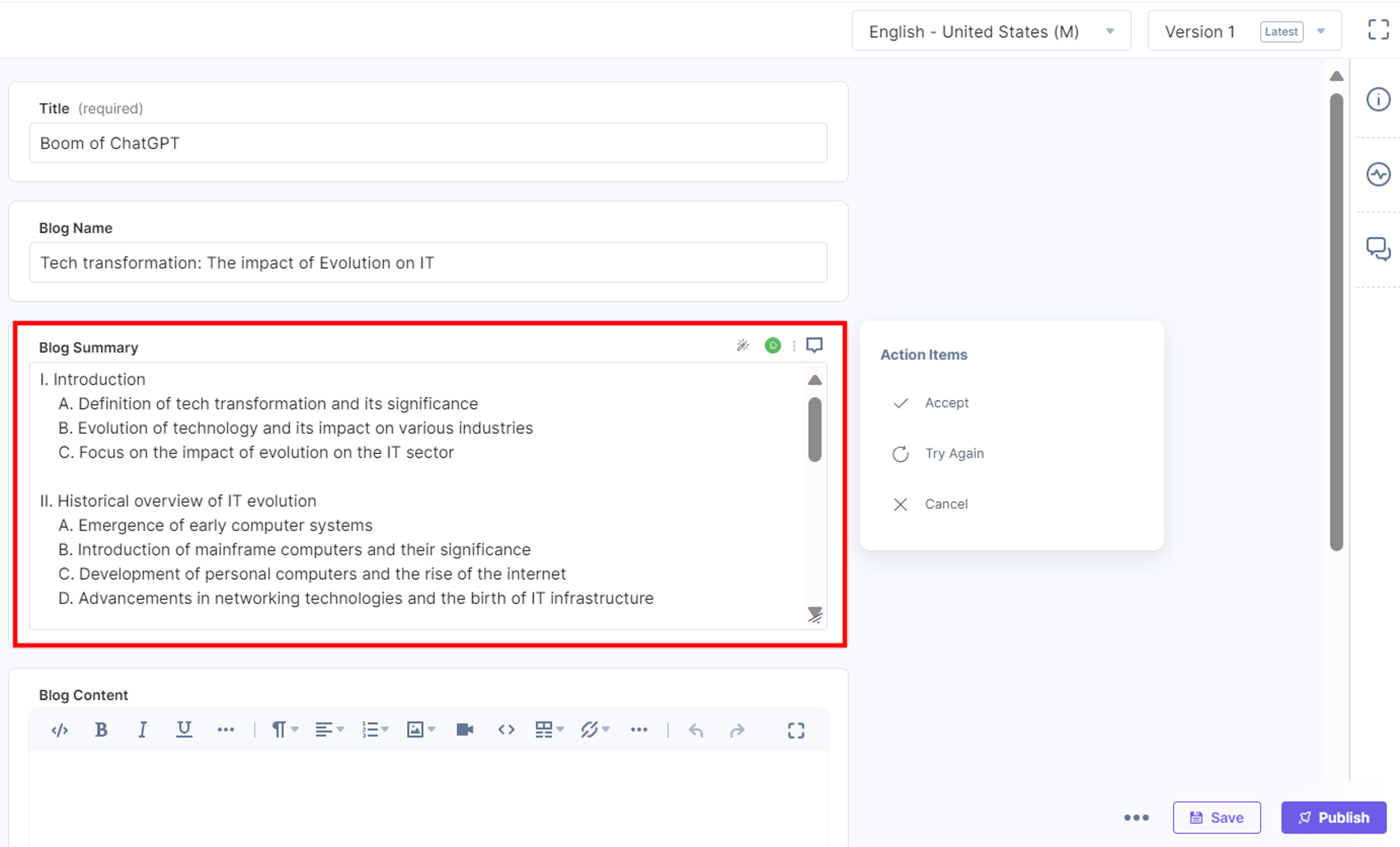
Task: Open the paragraph format dropdown
Action: click(x=285, y=730)
